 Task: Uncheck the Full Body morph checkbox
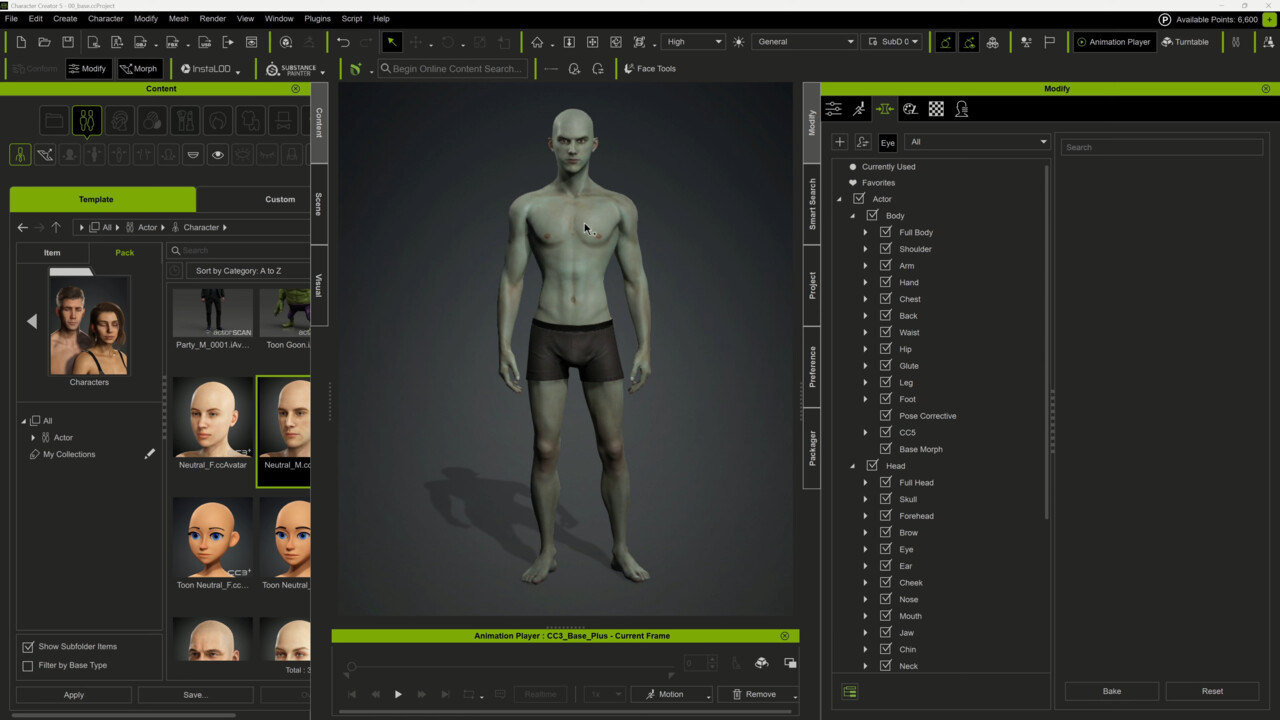tap(885, 232)
